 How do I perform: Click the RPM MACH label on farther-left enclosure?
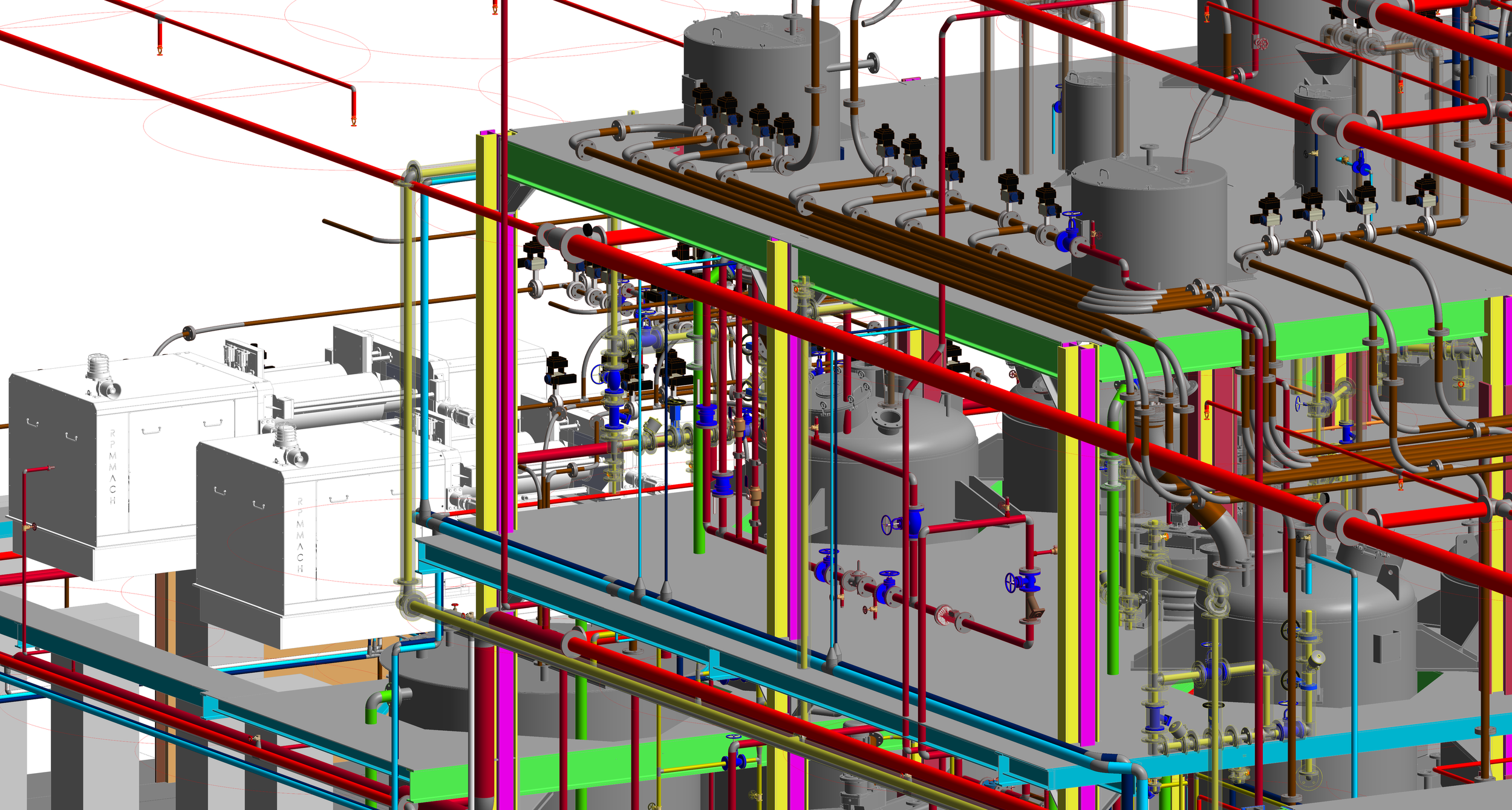(112, 467)
